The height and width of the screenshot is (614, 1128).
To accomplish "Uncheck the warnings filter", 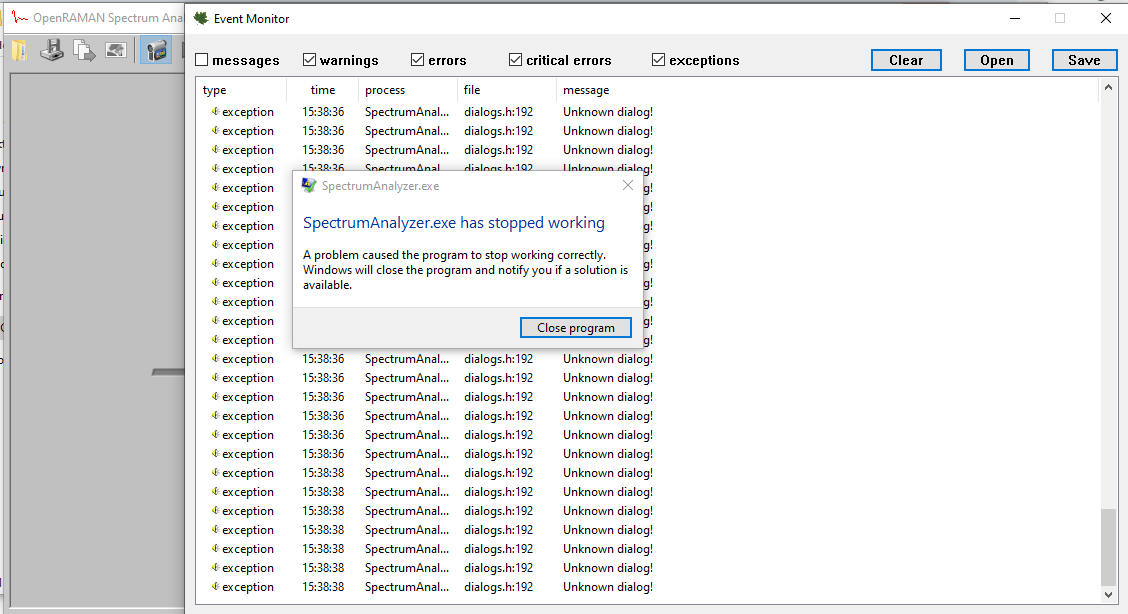I will [310, 60].
